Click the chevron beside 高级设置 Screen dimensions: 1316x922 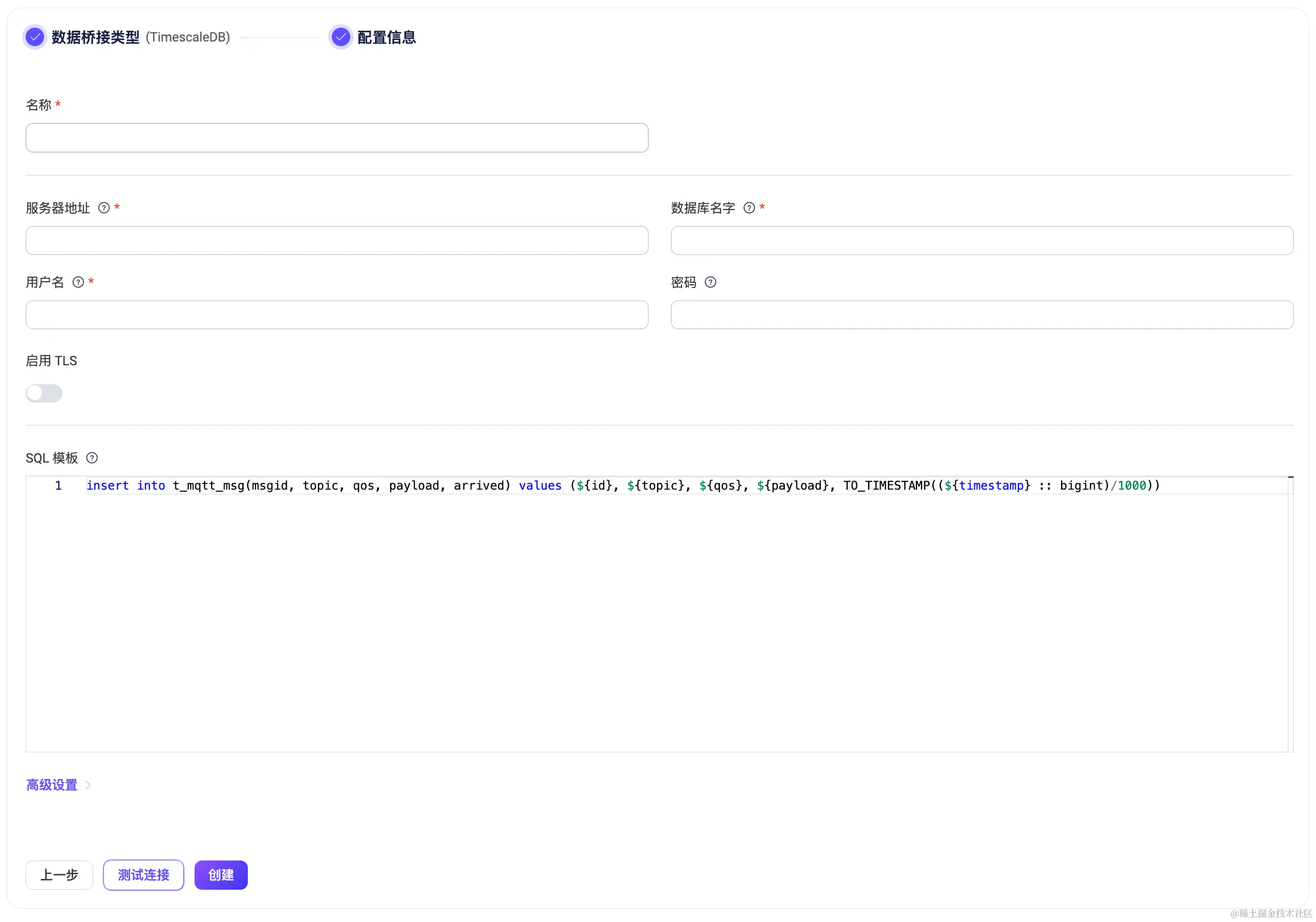point(88,784)
